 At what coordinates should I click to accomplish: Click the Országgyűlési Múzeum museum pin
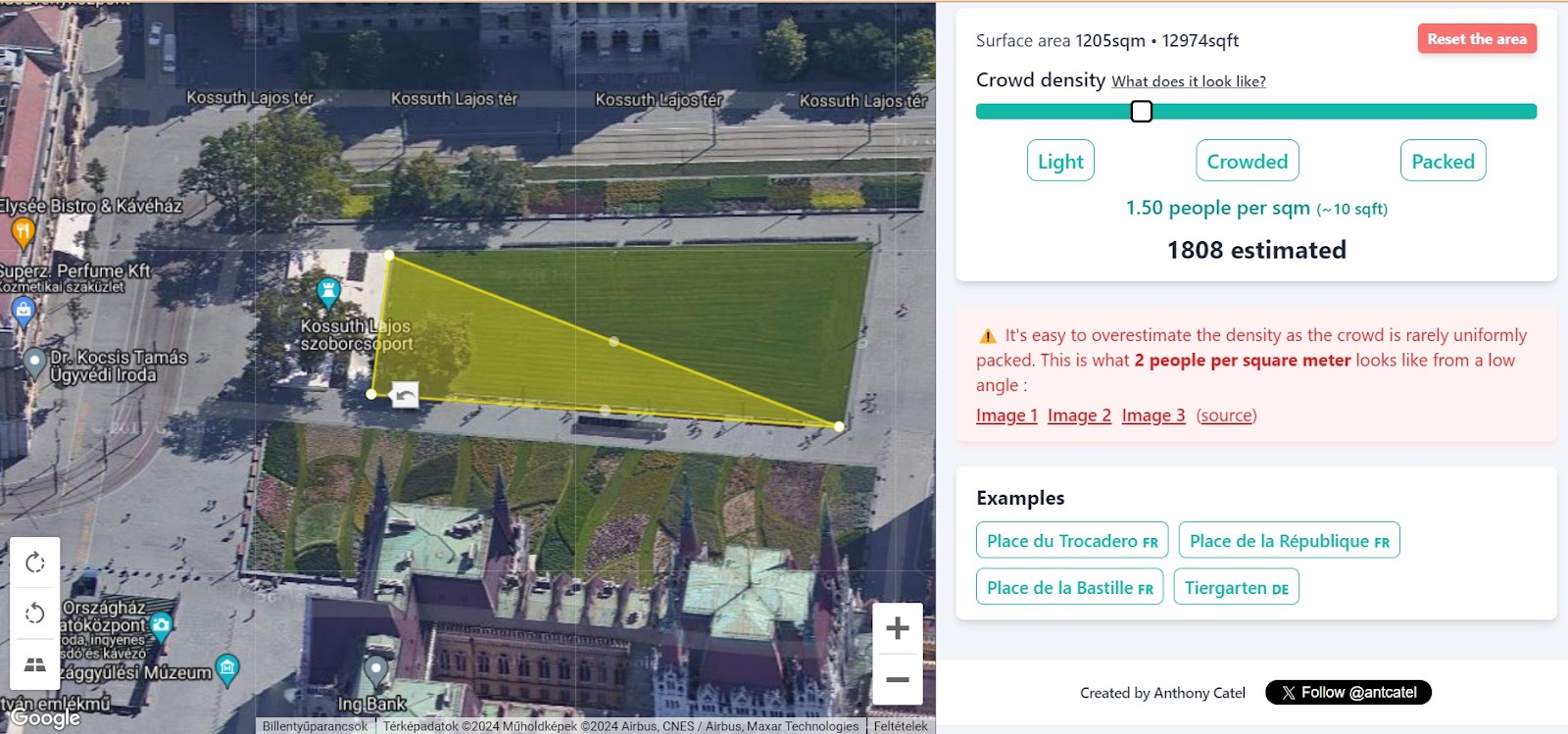pyautogui.click(x=227, y=669)
